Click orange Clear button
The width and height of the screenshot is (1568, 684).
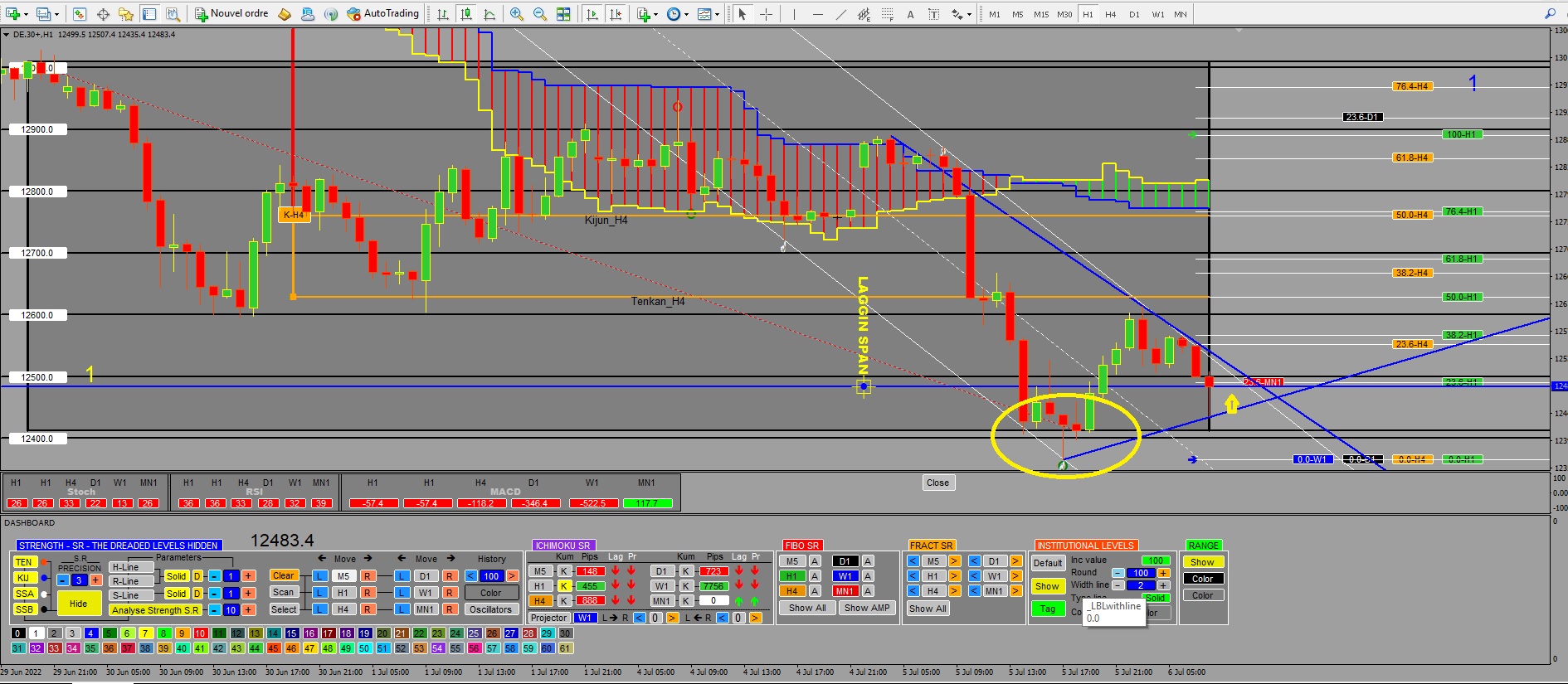(x=284, y=575)
